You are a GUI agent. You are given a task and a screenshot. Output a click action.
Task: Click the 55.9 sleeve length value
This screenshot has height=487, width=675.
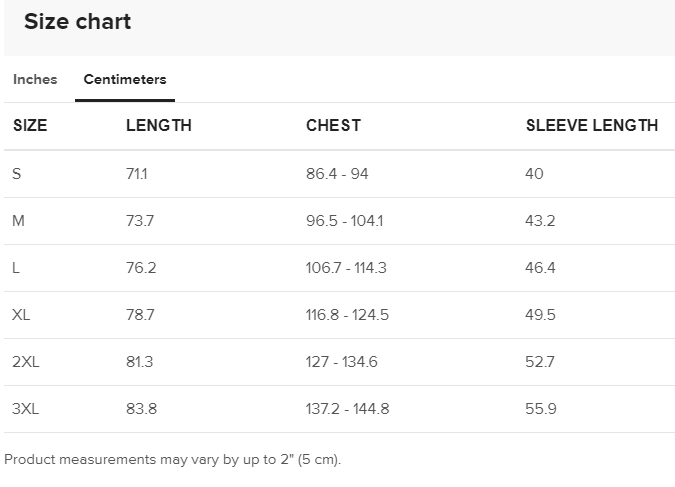click(540, 409)
